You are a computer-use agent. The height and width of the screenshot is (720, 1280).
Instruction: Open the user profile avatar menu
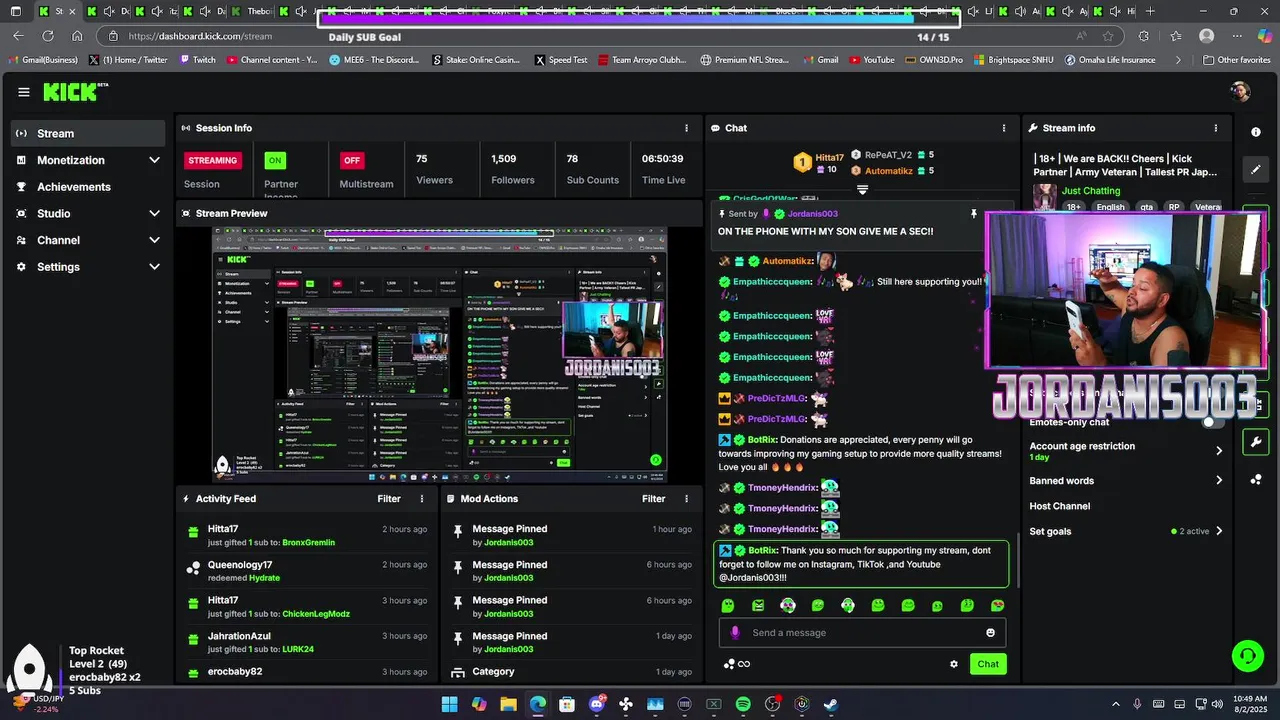point(1240,92)
